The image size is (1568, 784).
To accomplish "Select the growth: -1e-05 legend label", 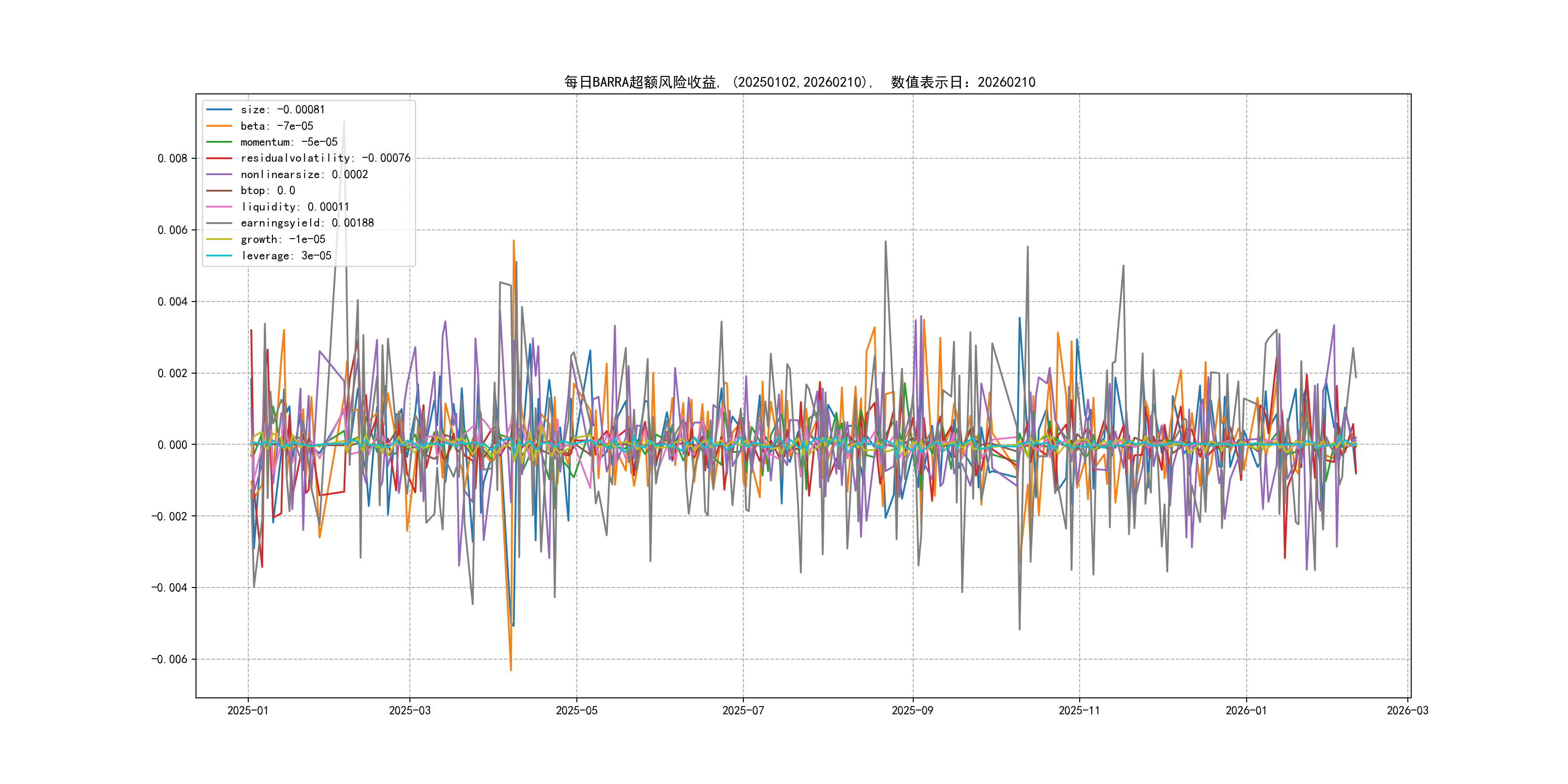I will click(x=283, y=239).
